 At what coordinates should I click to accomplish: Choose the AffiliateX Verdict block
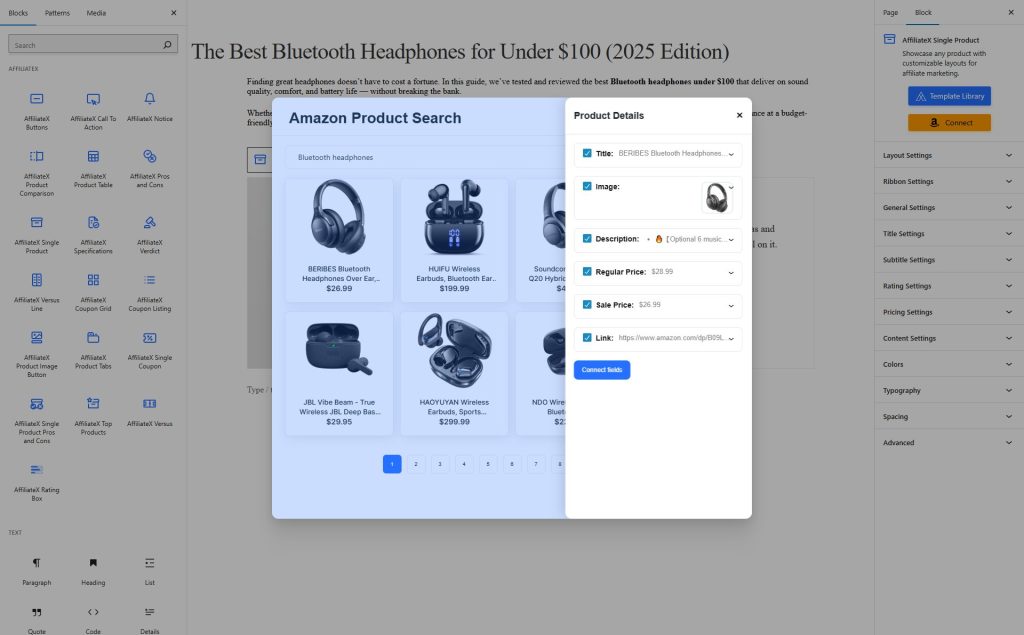click(x=150, y=235)
